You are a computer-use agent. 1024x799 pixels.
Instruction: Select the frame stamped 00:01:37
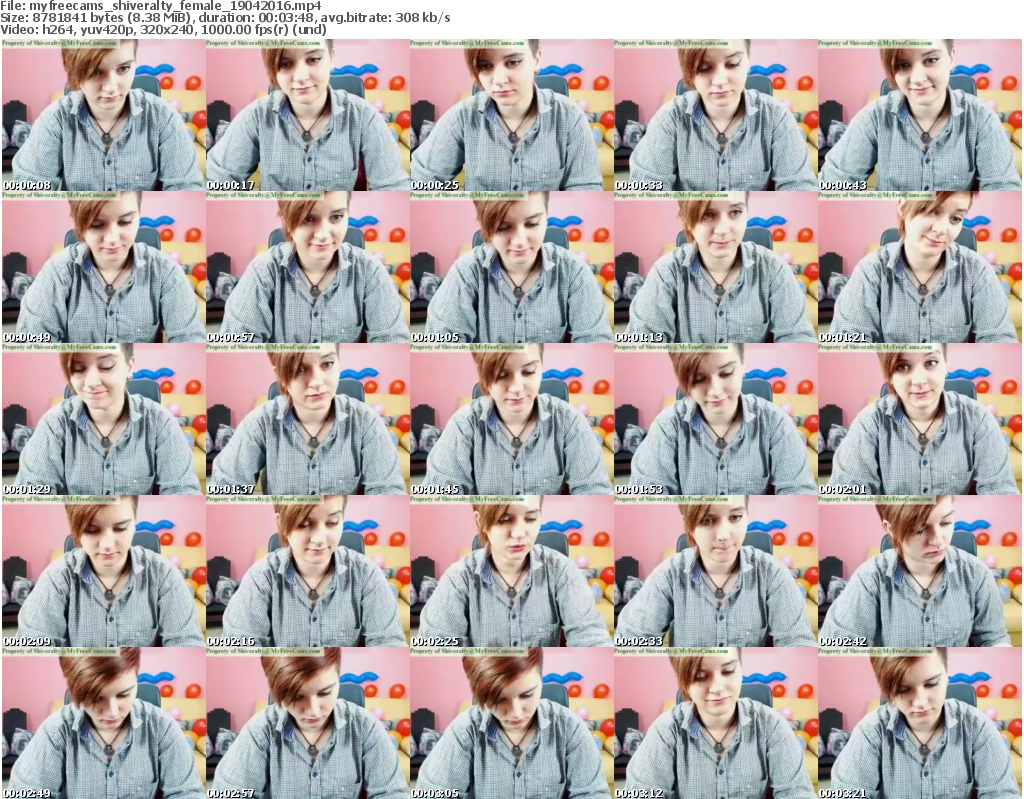(x=308, y=420)
